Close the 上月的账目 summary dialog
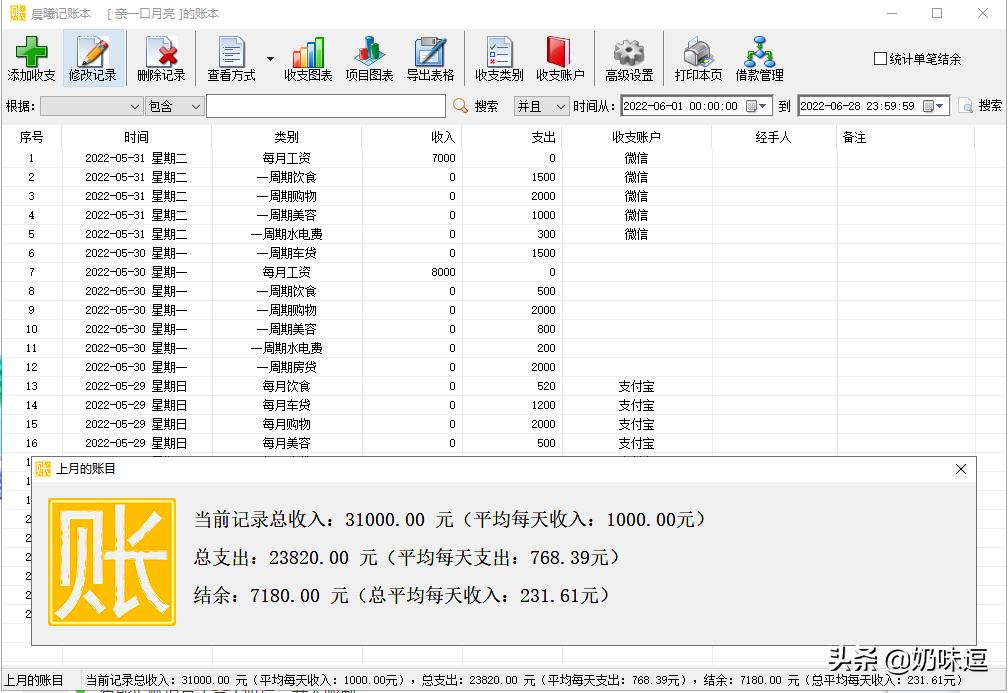1008x693 pixels. pyautogui.click(x=961, y=469)
